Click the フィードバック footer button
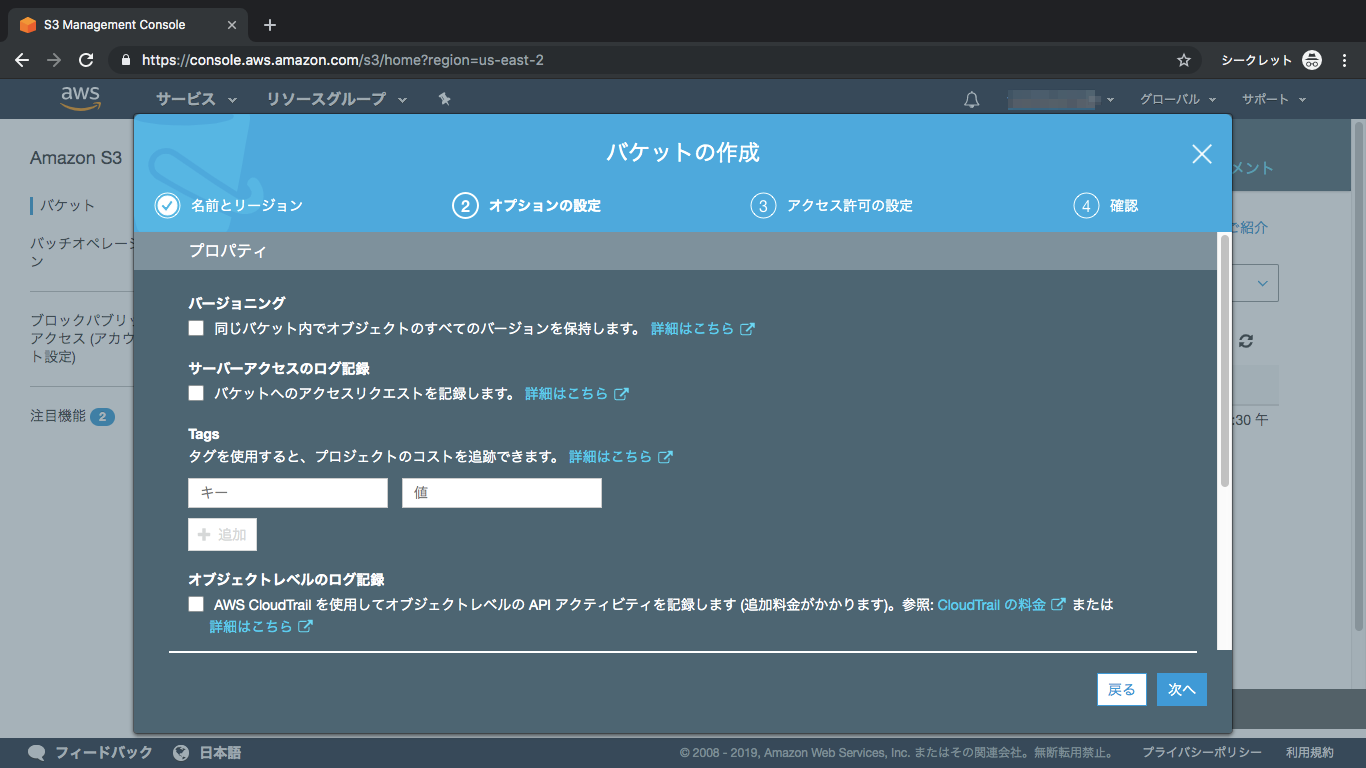The height and width of the screenshot is (768, 1366). (x=90, y=753)
